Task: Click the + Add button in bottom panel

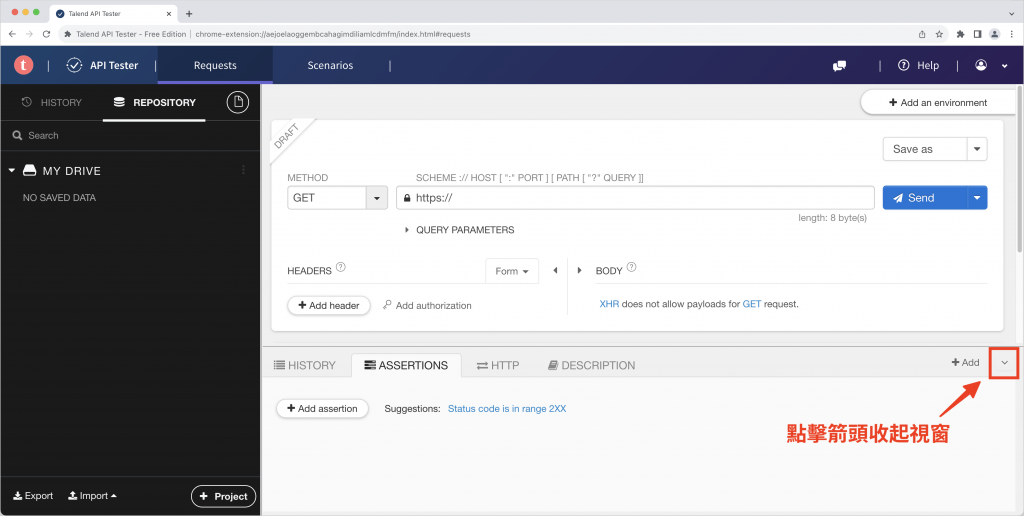Action: point(965,363)
